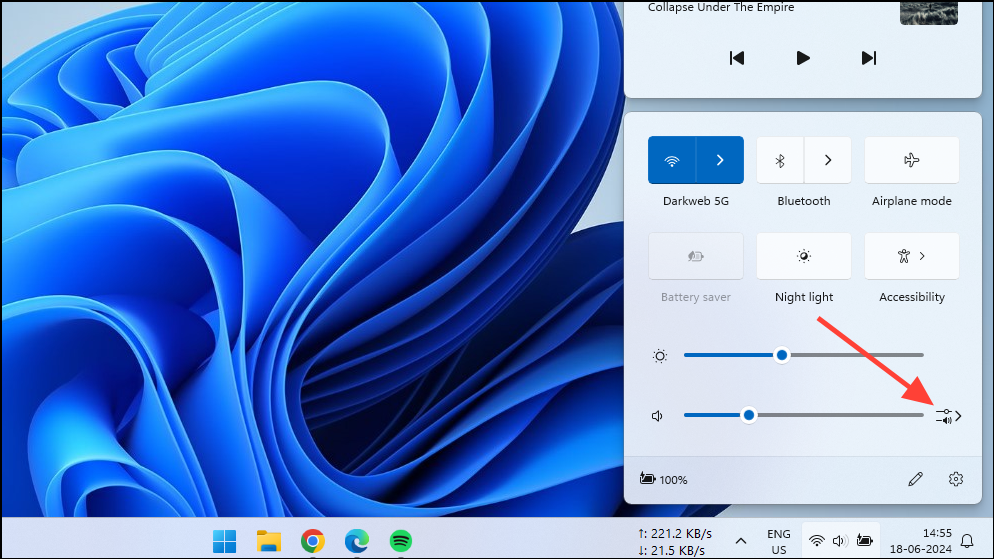Open the audio output device selector

click(948, 416)
